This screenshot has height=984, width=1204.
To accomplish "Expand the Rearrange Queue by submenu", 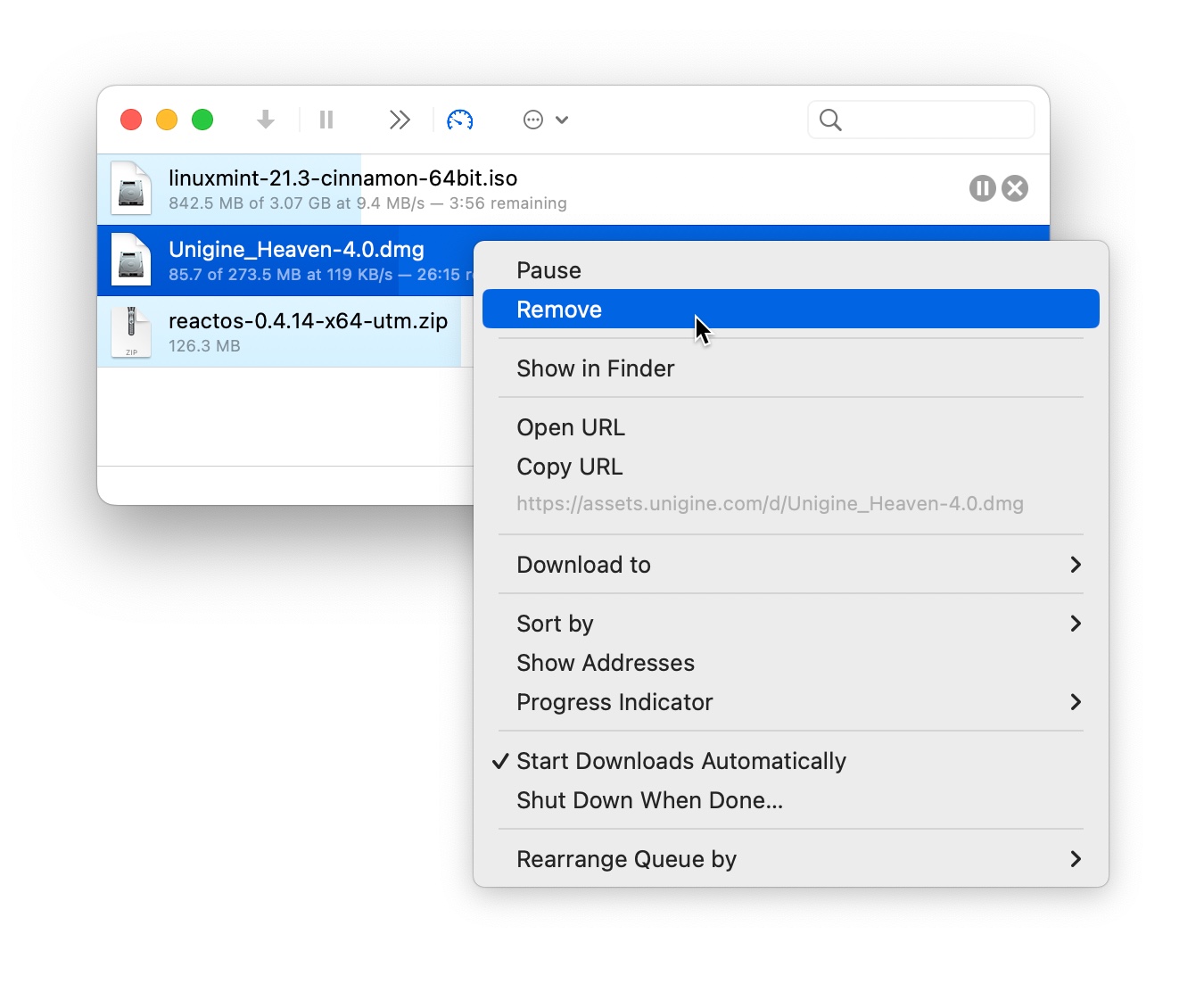I will (x=791, y=859).
